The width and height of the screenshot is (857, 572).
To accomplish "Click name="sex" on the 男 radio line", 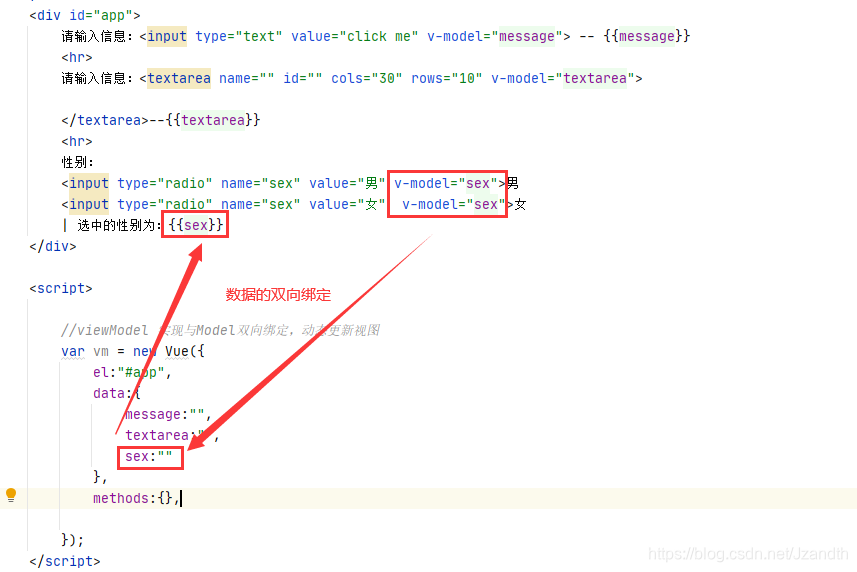I will 261,184.
